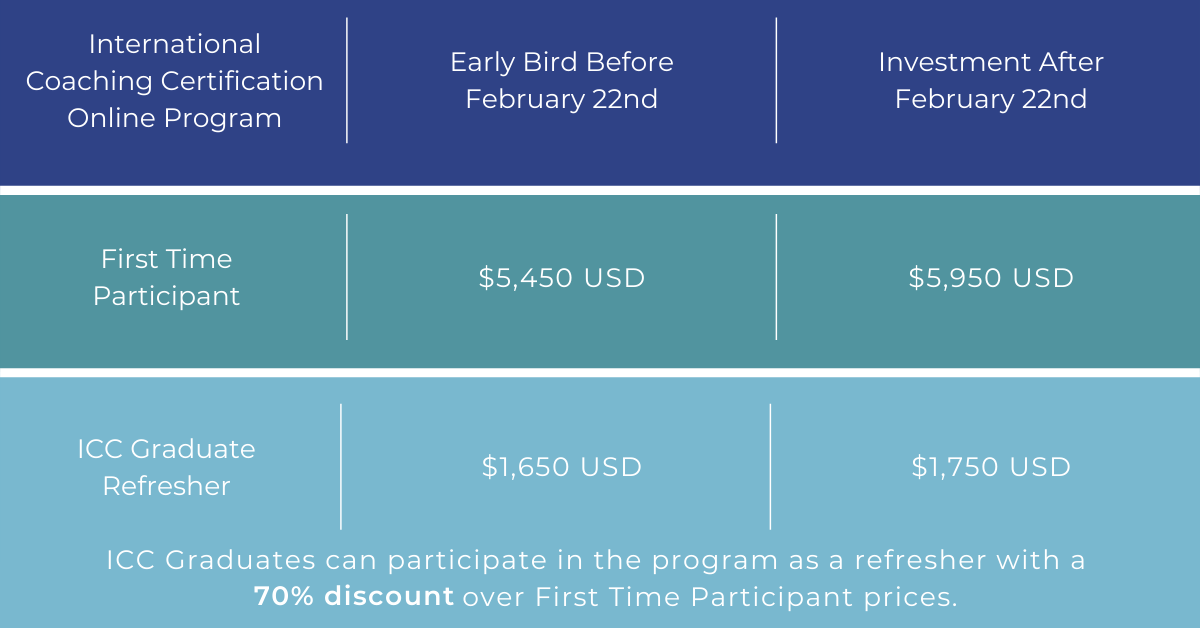The image size is (1200, 628).
Task: Click divider between $5,450 USD and $5,950 USD
Action: pos(776,277)
